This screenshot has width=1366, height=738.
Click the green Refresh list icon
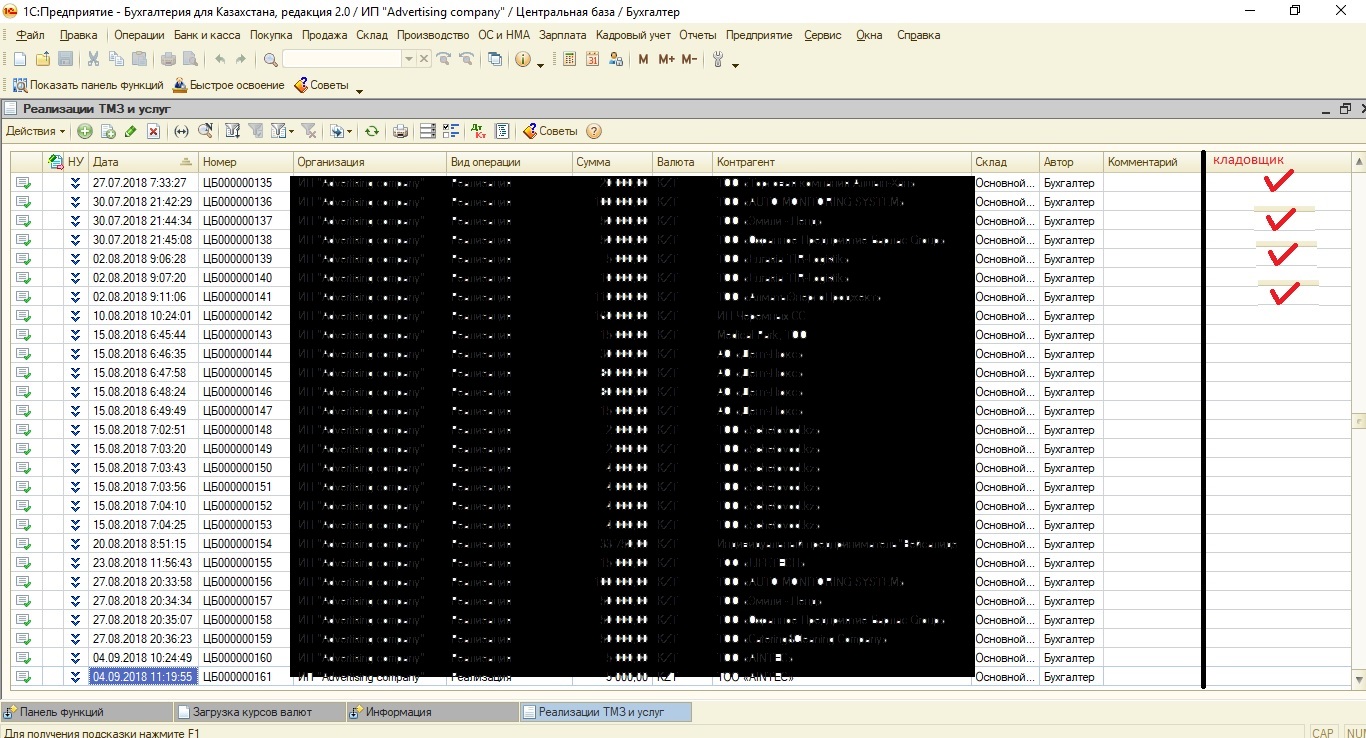(372, 131)
